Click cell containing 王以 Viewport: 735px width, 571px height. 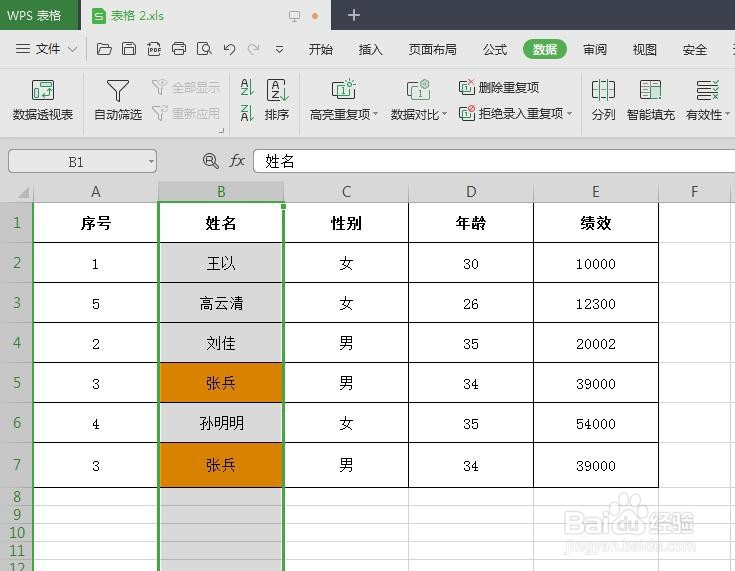pyautogui.click(x=221, y=263)
